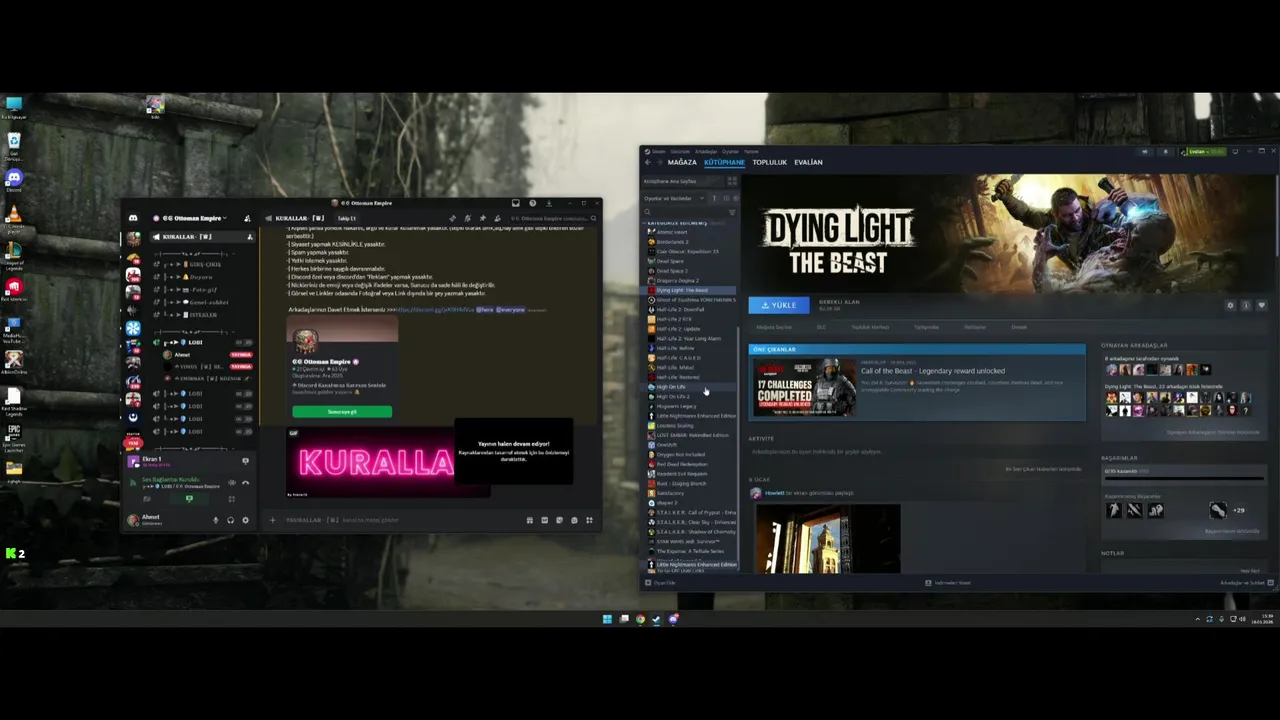1280x720 pixels.
Task: Open Chrome icon on taskbar
Action: coord(640,619)
